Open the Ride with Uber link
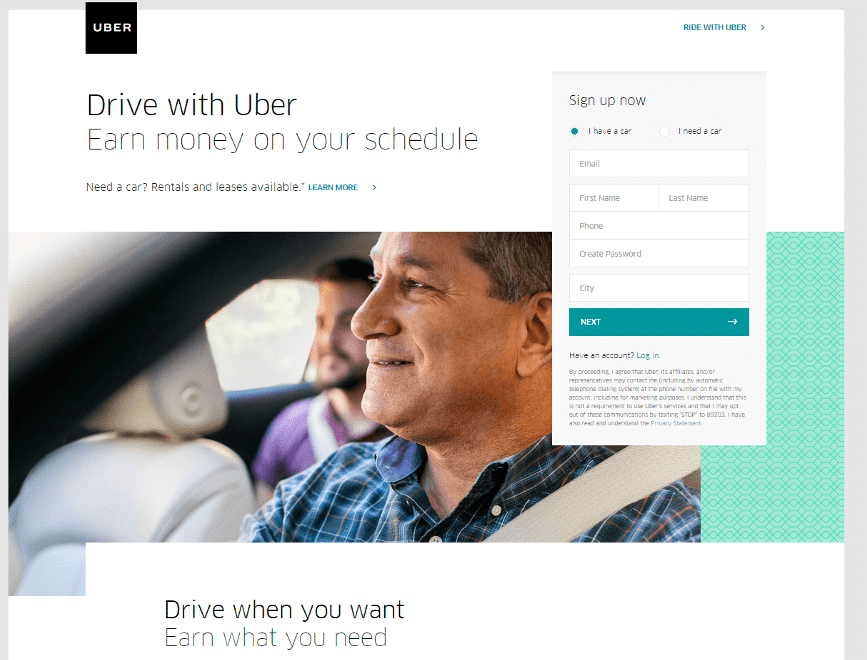The width and height of the screenshot is (867, 660). coord(714,27)
